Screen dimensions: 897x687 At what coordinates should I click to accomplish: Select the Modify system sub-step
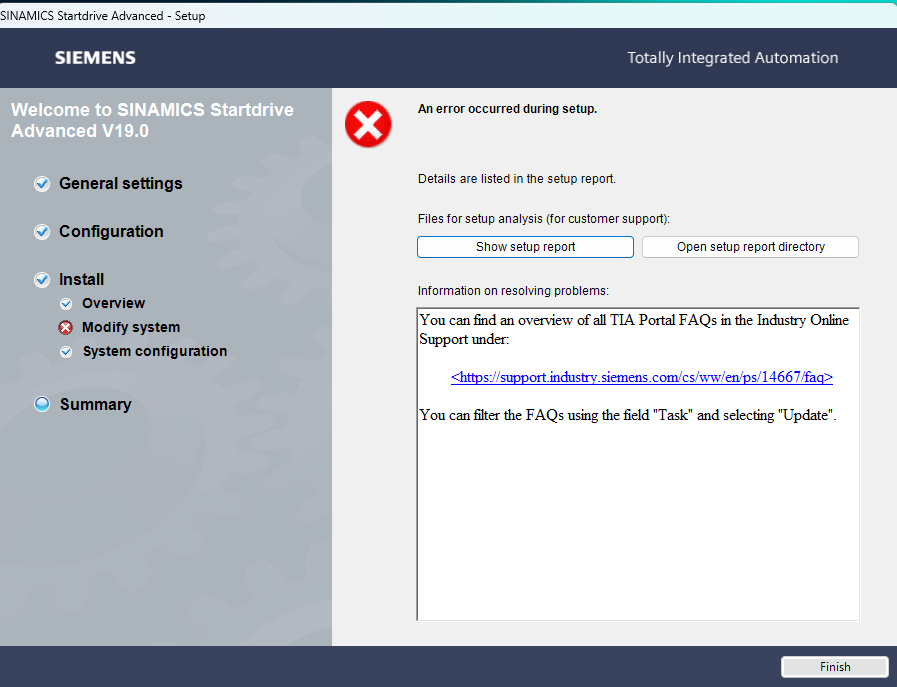pyautogui.click(x=131, y=327)
